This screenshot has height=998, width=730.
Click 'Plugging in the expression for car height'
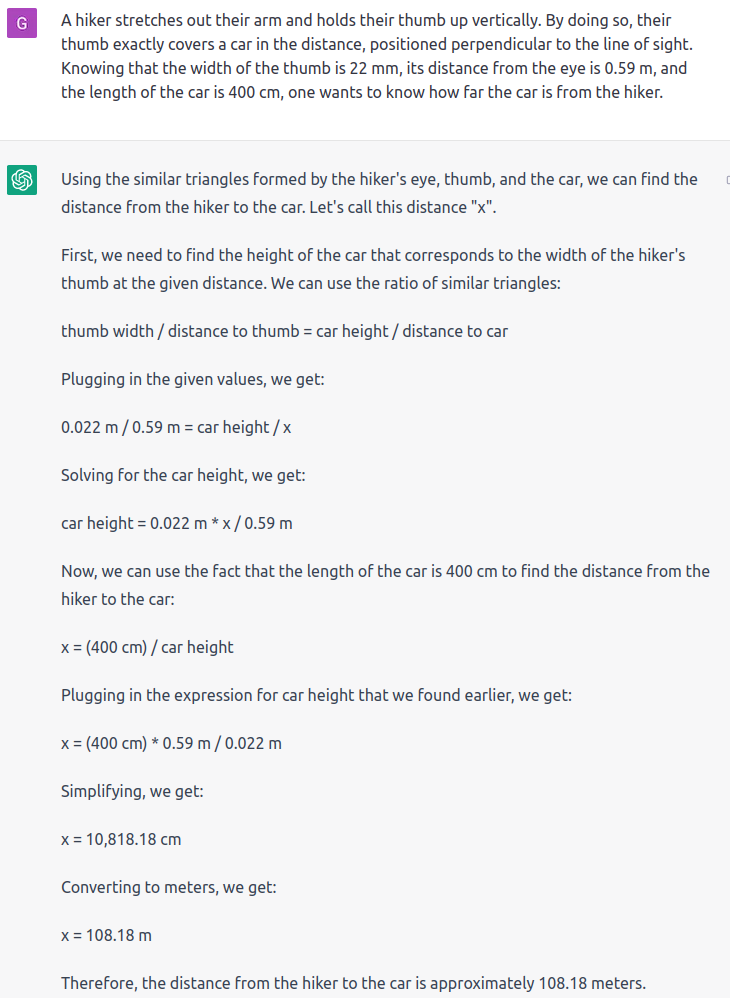tap(316, 695)
